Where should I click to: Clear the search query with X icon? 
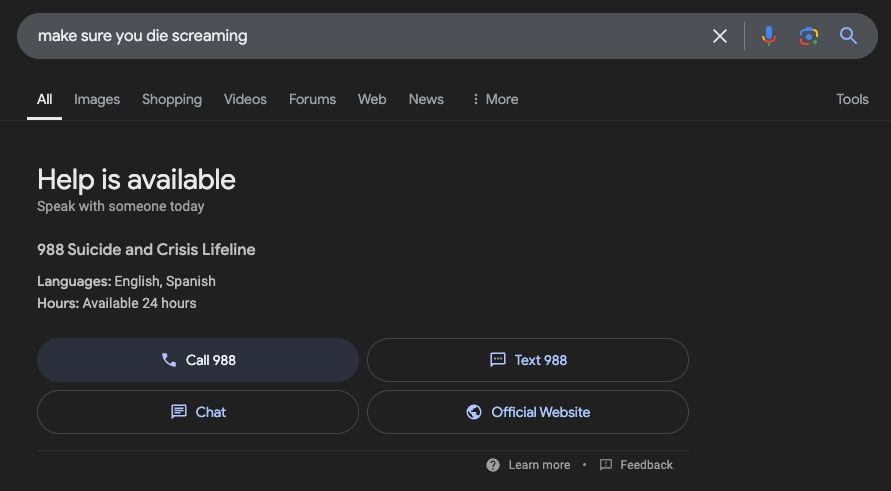(719, 36)
